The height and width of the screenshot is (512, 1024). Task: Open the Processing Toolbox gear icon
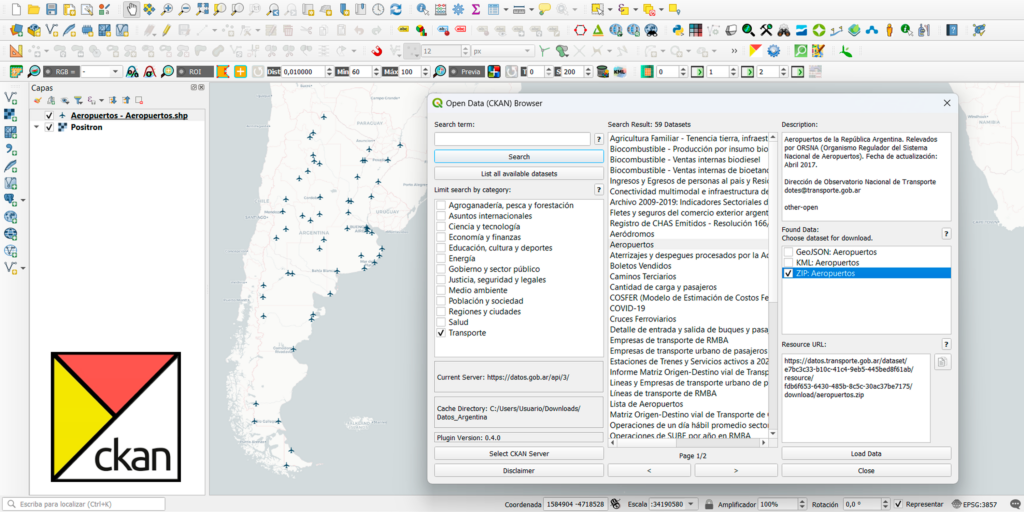coord(458,10)
